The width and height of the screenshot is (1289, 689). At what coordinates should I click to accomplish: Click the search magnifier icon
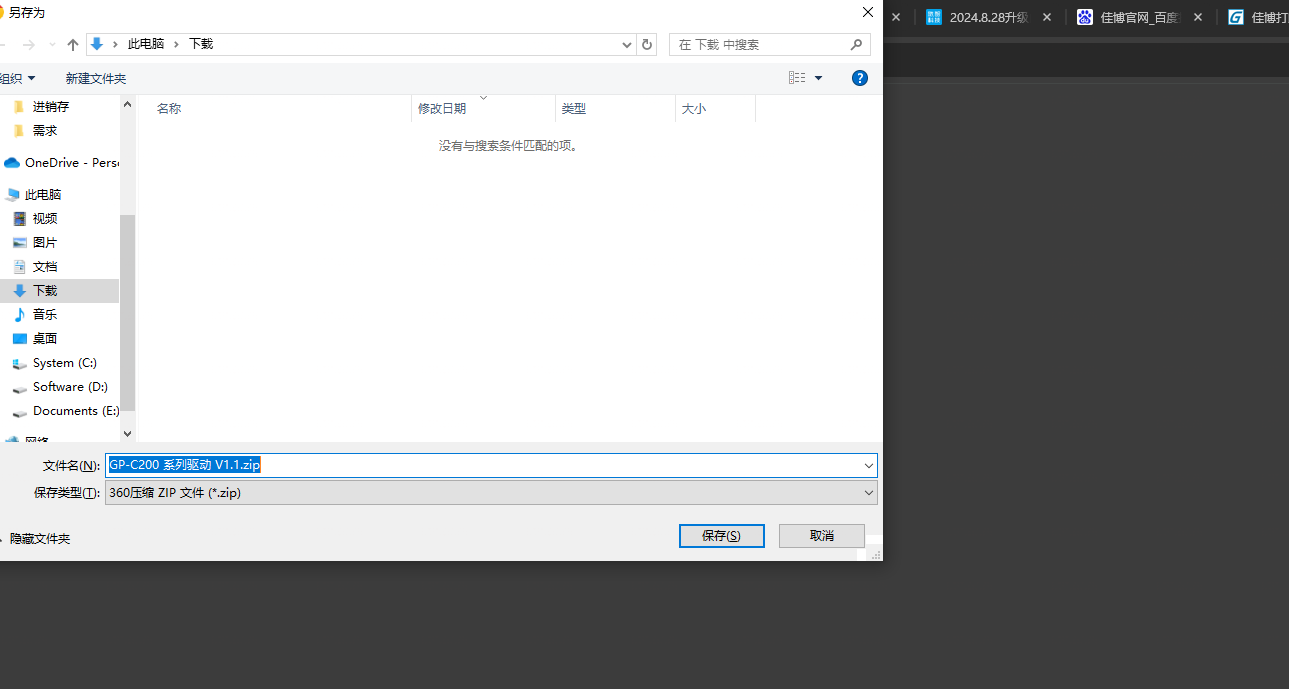coord(856,44)
